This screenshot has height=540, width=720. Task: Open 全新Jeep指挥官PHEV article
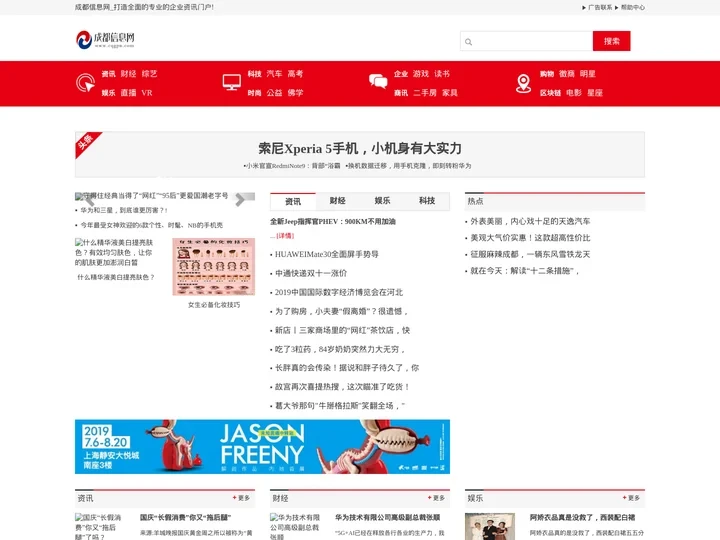(x=333, y=221)
